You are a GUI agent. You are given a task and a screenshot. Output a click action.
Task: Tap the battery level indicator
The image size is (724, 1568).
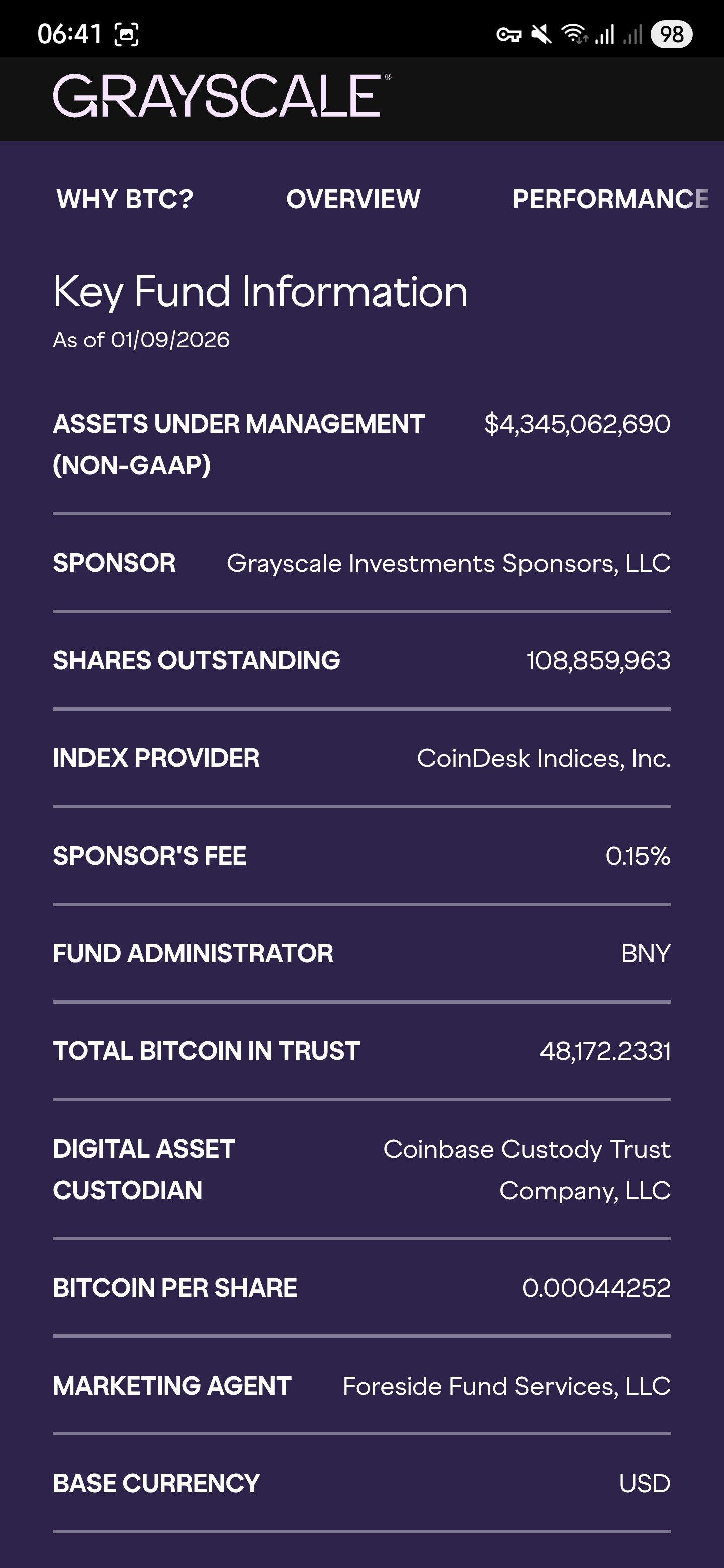tap(671, 34)
